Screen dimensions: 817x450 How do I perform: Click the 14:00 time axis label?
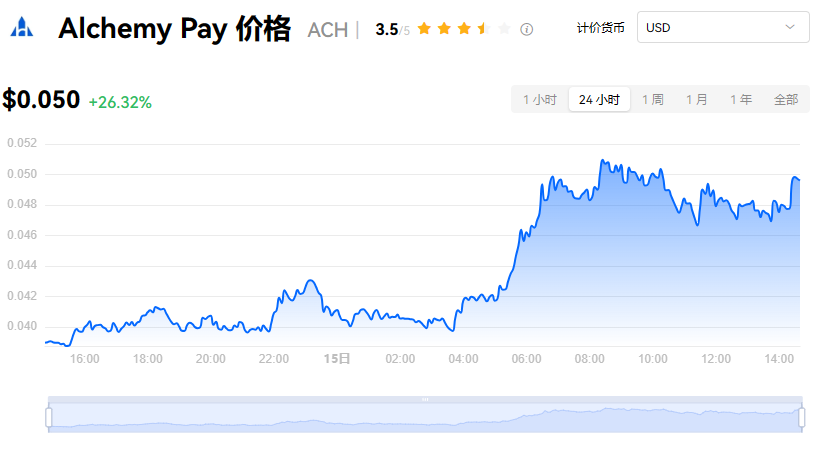[779, 358]
